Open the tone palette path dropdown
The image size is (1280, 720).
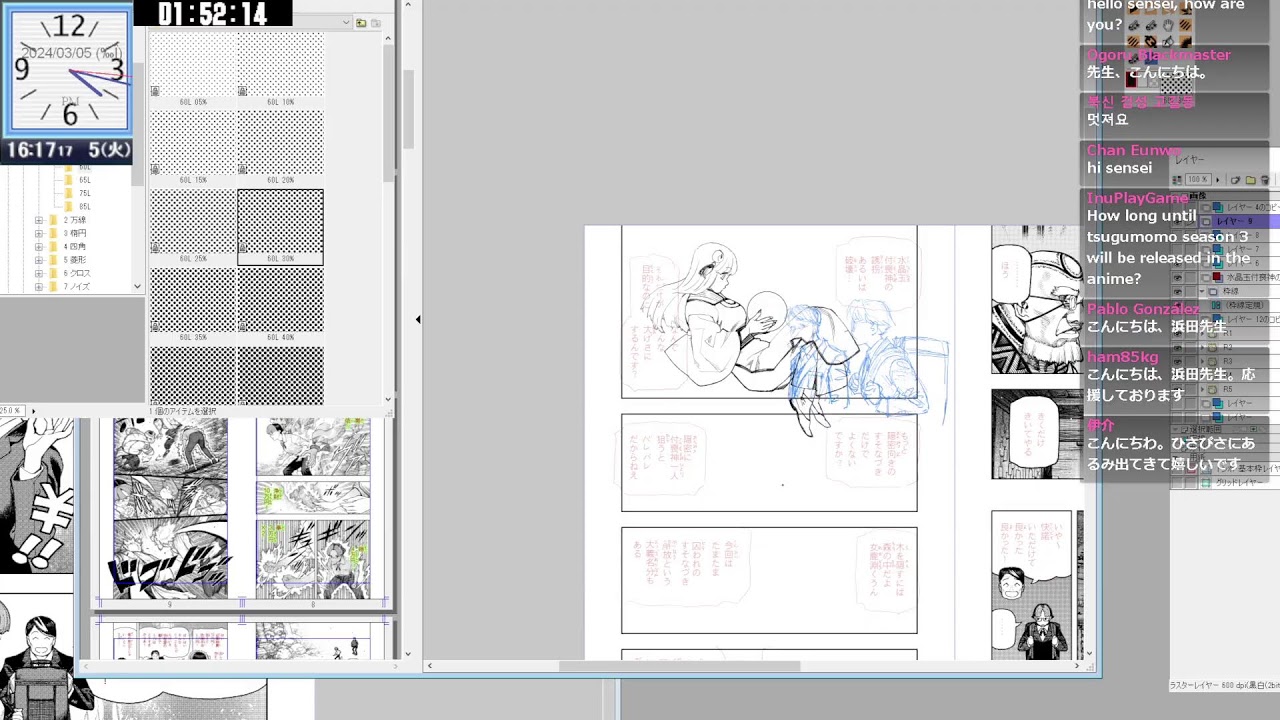tap(346, 23)
